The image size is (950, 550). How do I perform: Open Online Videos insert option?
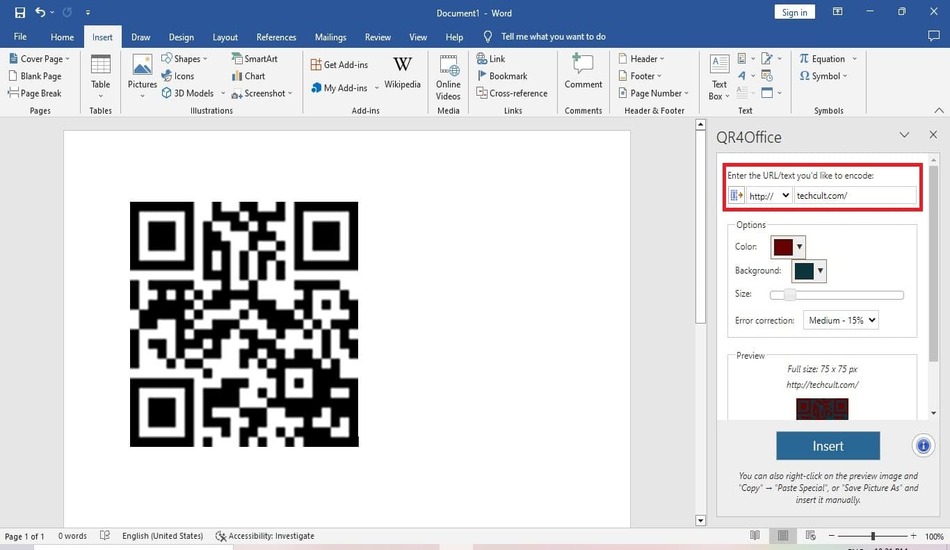click(x=448, y=75)
